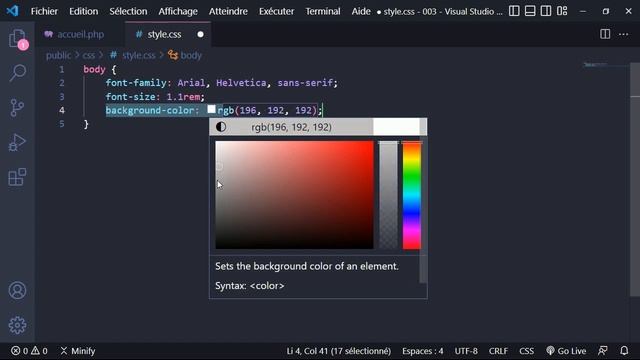Click the minimap preview

(596, 64)
